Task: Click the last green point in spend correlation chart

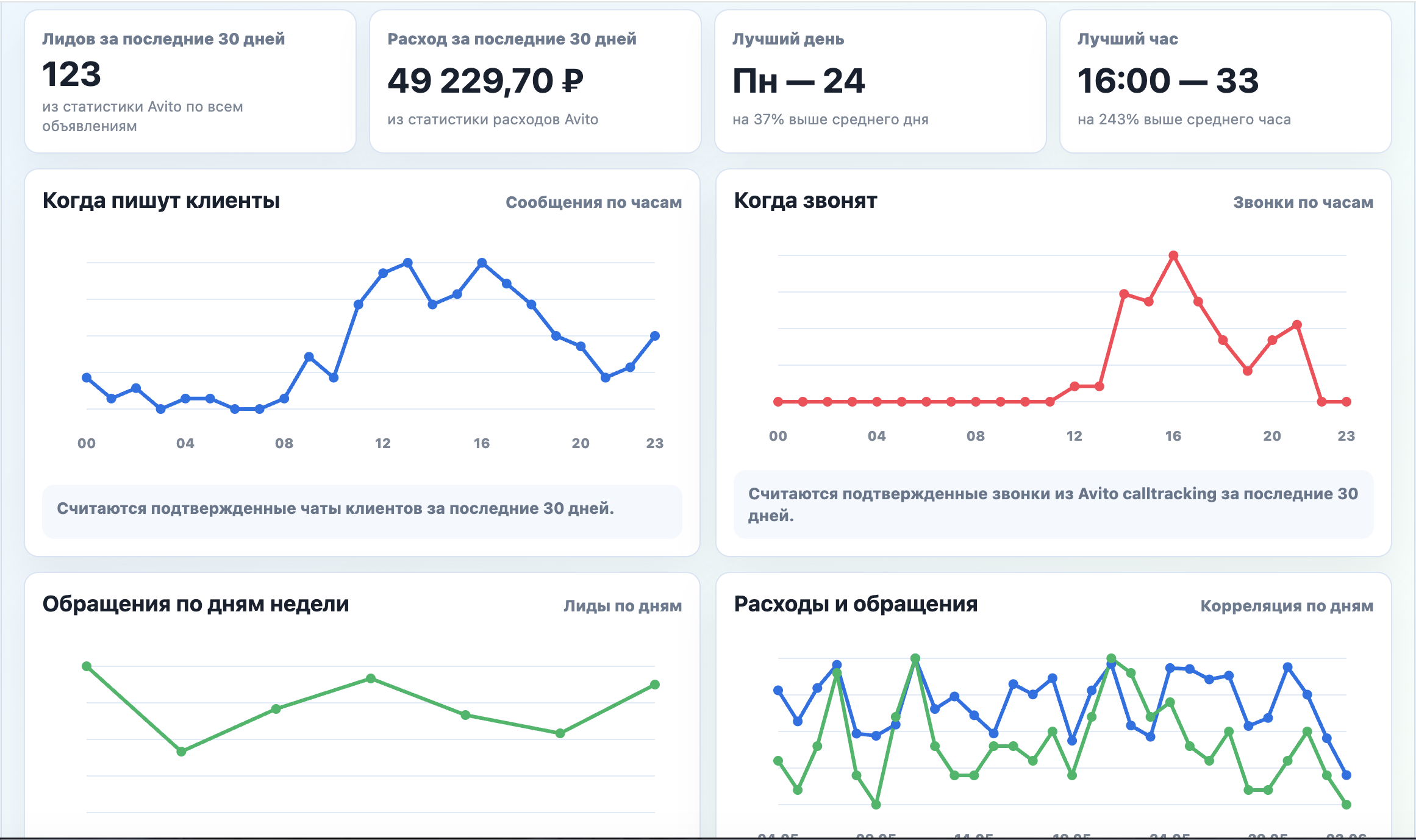Action: (x=1346, y=805)
